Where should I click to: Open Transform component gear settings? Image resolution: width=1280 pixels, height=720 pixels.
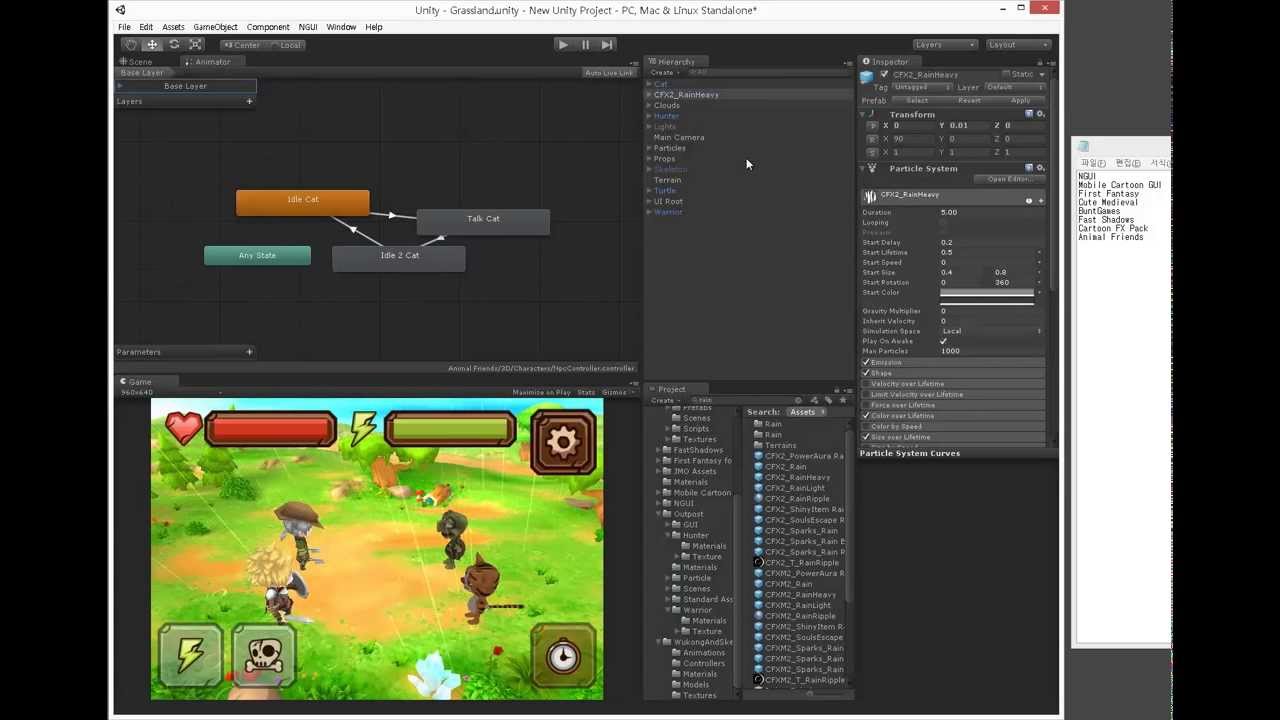[1040, 114]
